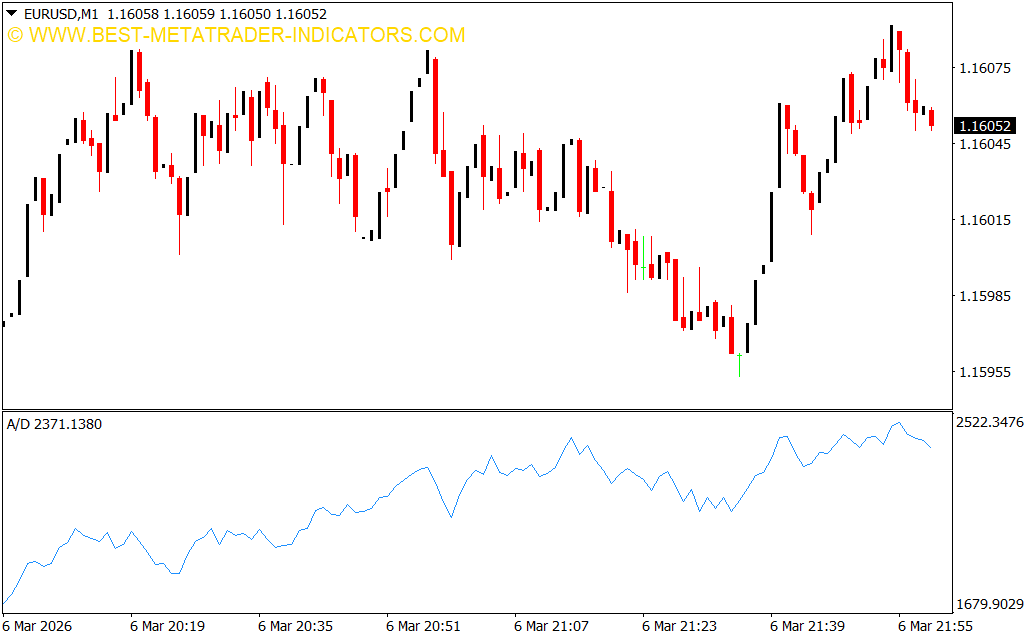Click the 6 Mar 20:51 time marker
1024x640 pixels.
point(423,626)
